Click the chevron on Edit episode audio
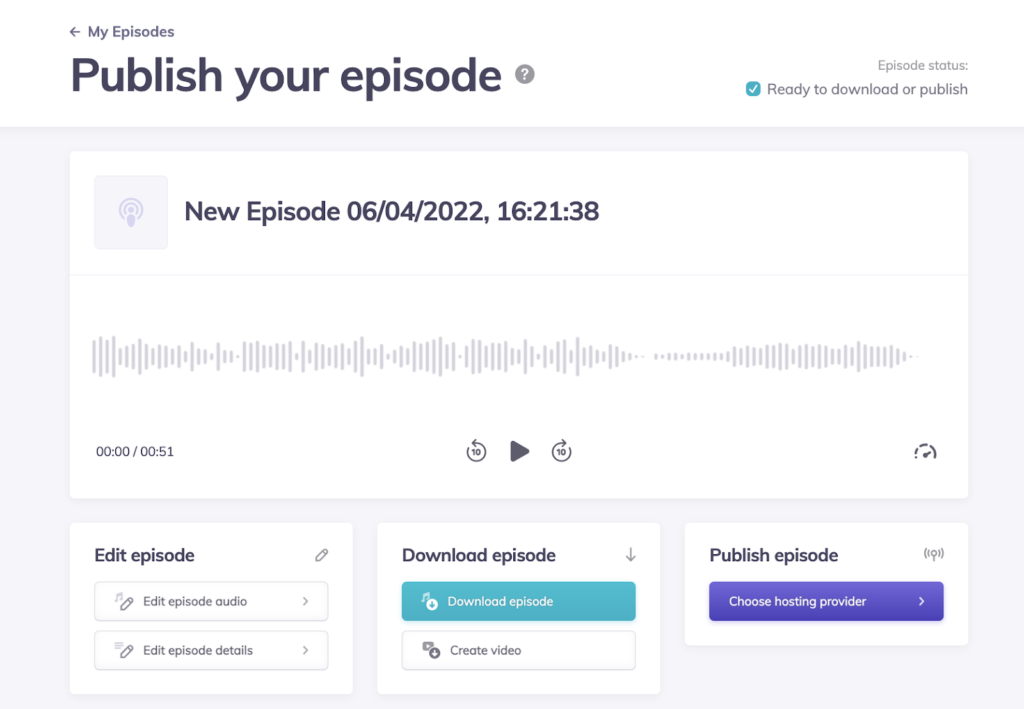 (x=305, y=602)
